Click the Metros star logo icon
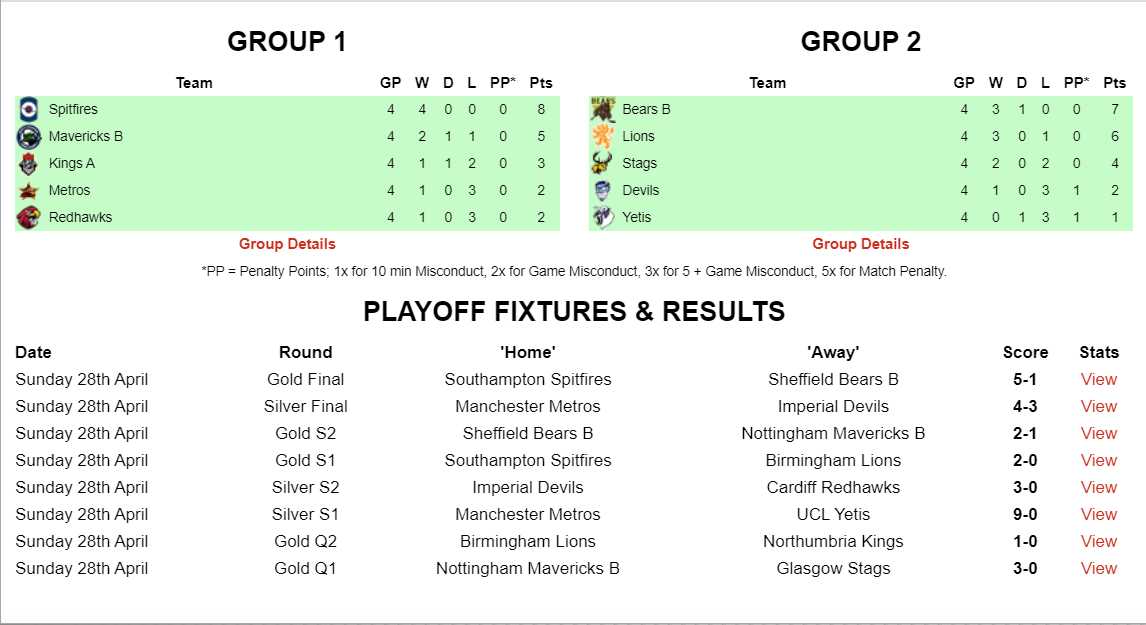 (29, 190)
